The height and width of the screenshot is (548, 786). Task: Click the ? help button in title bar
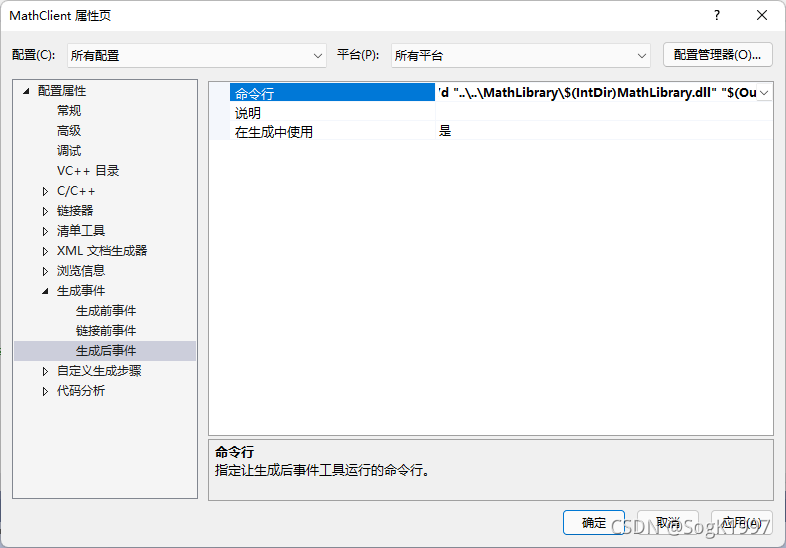pos(717,16)
